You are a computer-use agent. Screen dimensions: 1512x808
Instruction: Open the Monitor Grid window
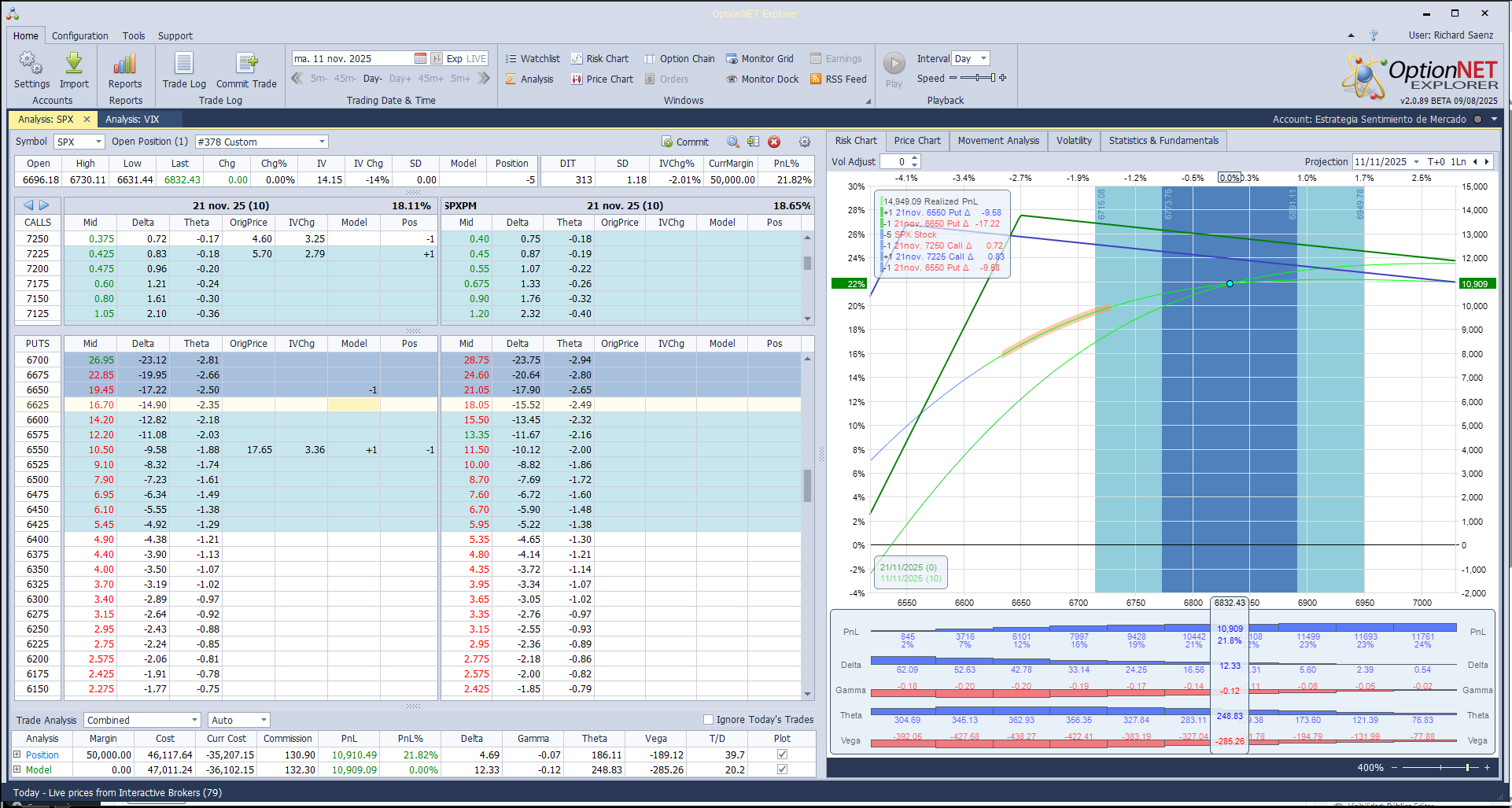[759, 58]
